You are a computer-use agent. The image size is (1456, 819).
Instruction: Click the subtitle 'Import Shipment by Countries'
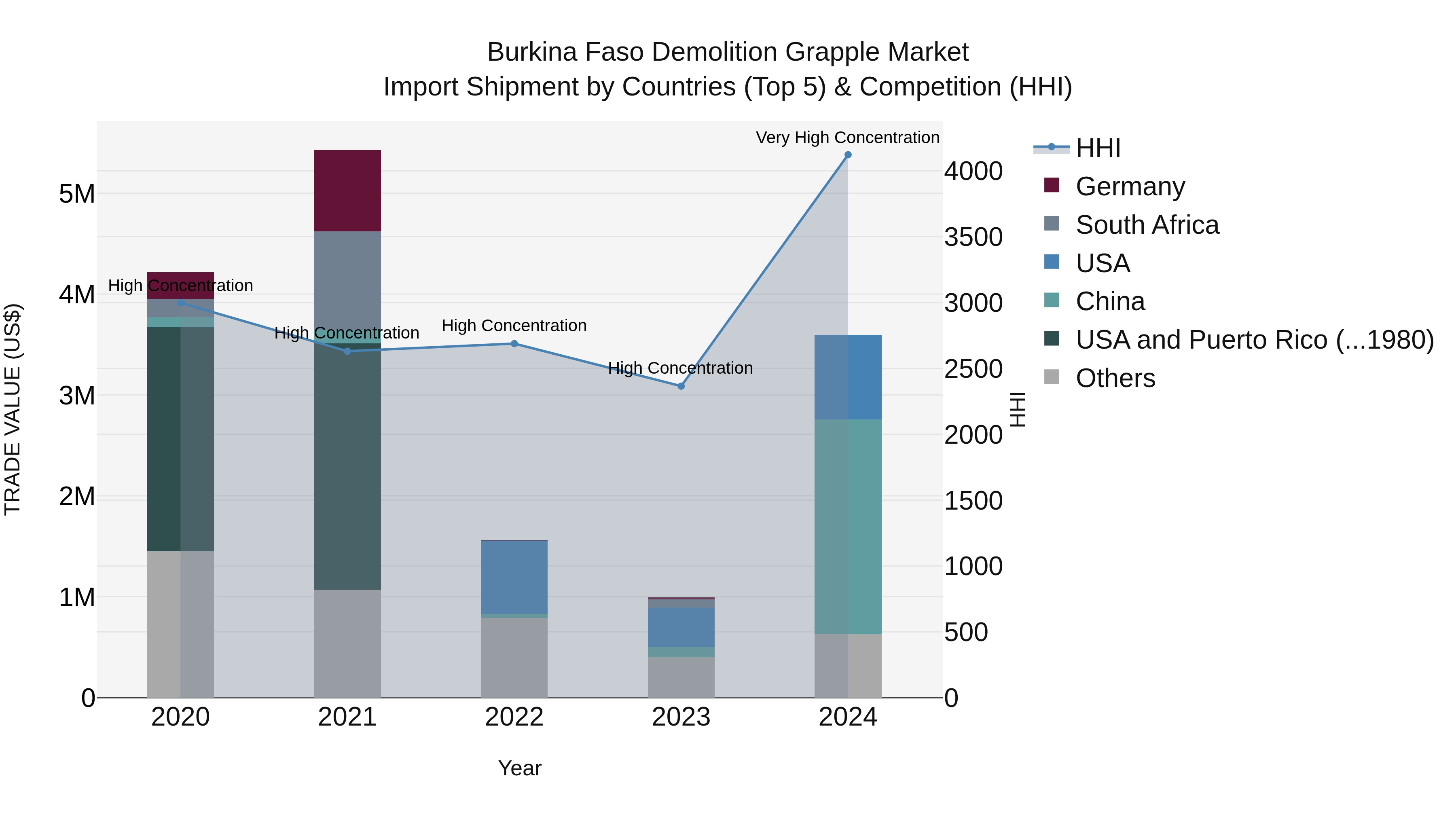point(560,87)
